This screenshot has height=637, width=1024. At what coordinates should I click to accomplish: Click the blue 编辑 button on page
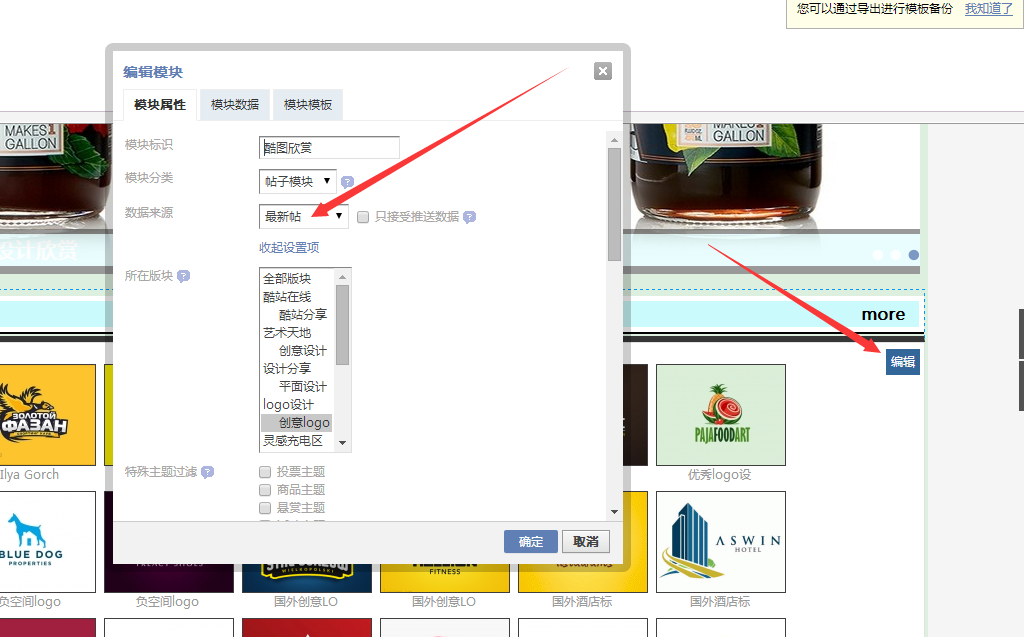(x=903, y=362)
